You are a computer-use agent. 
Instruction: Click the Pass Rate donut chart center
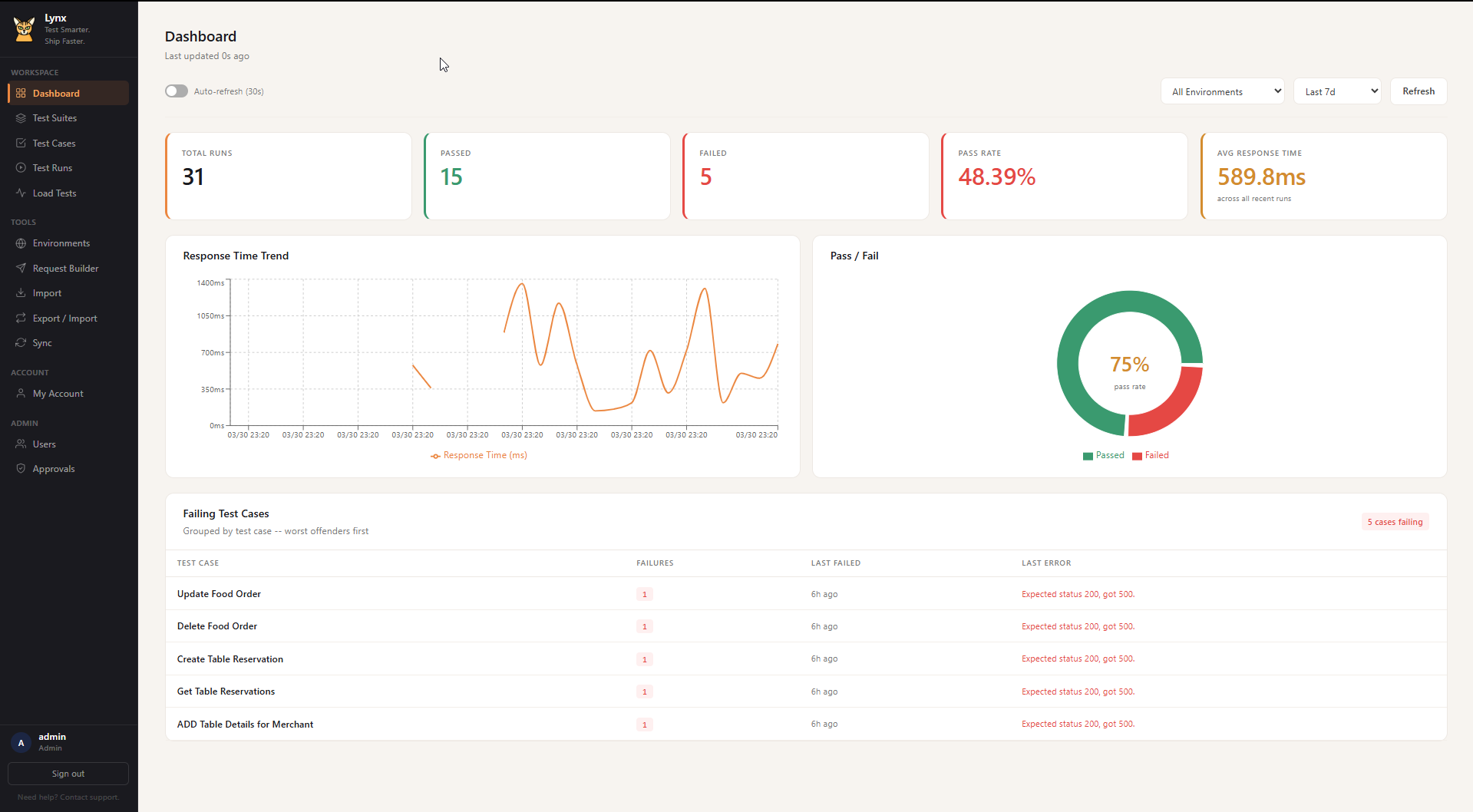coord(1129,364)
